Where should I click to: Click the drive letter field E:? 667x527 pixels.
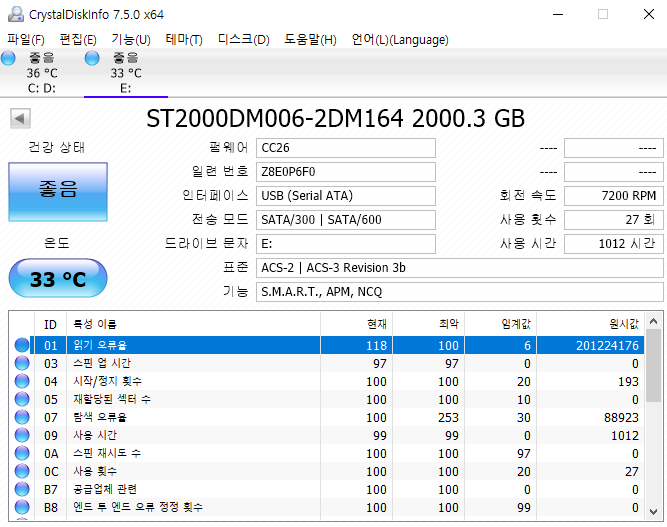pos(346,244)
